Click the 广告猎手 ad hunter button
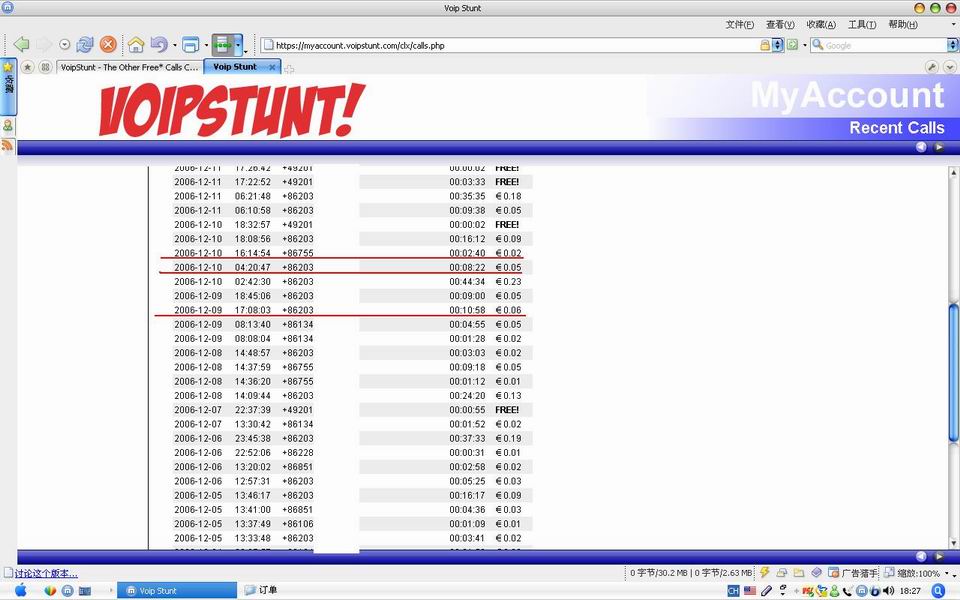960x600 pixels. tap(852, 573)
